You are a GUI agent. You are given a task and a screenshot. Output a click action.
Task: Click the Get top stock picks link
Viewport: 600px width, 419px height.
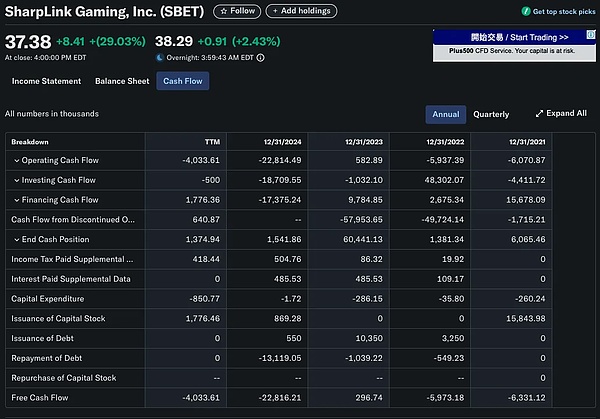tap(565, 12)
